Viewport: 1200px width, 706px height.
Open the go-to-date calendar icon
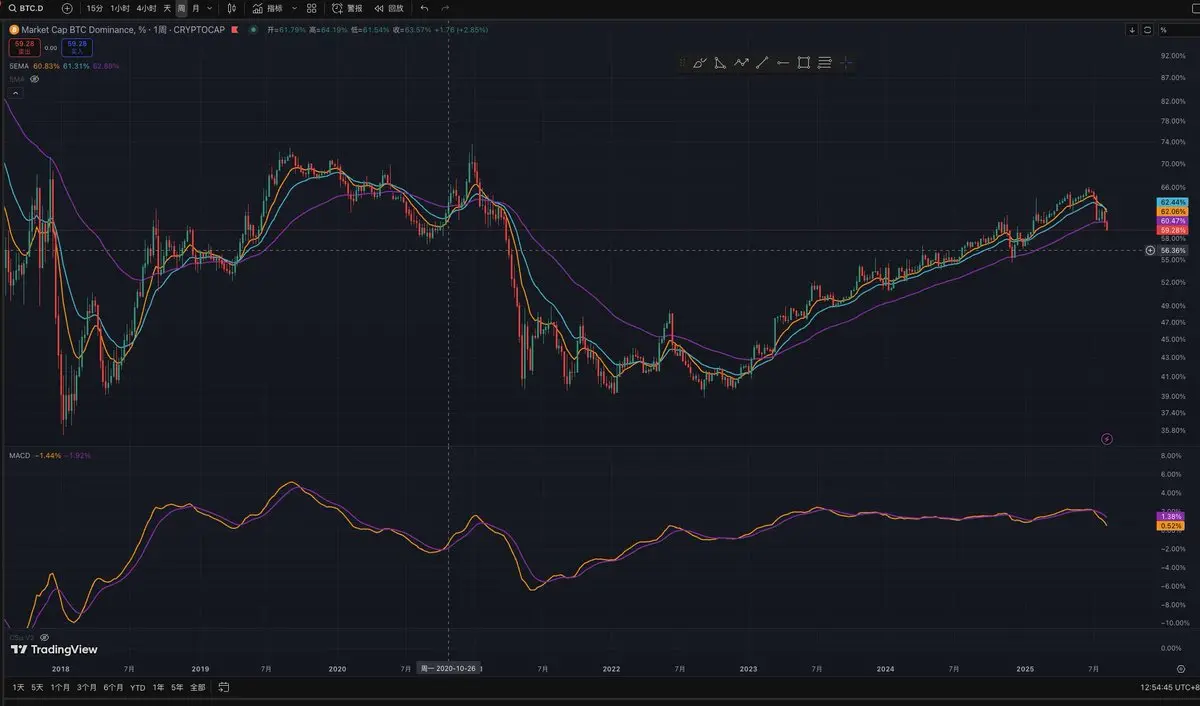click(x=224, y=688)
